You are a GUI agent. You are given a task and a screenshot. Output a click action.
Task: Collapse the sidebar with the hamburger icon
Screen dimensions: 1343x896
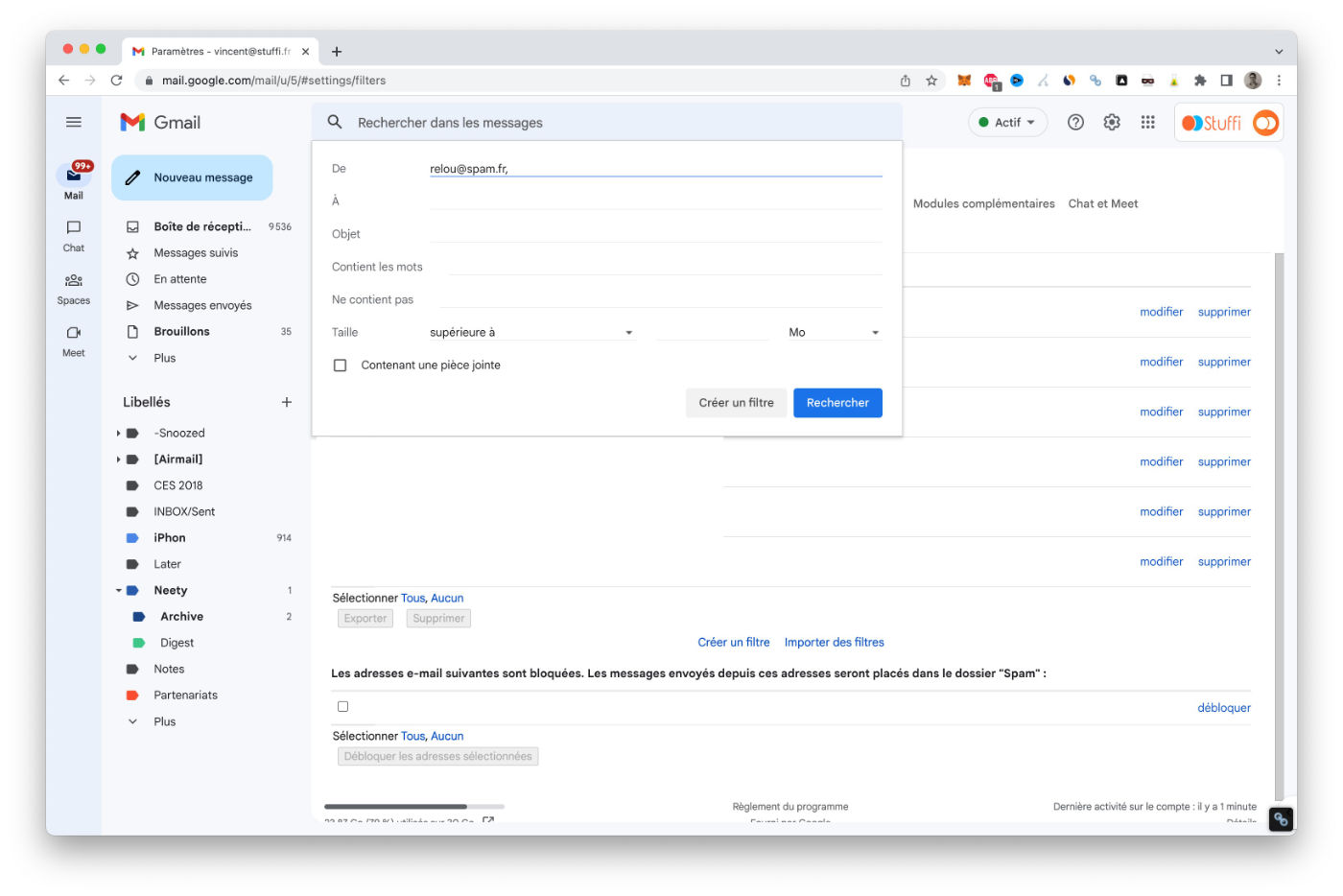(x=74, y=122)
